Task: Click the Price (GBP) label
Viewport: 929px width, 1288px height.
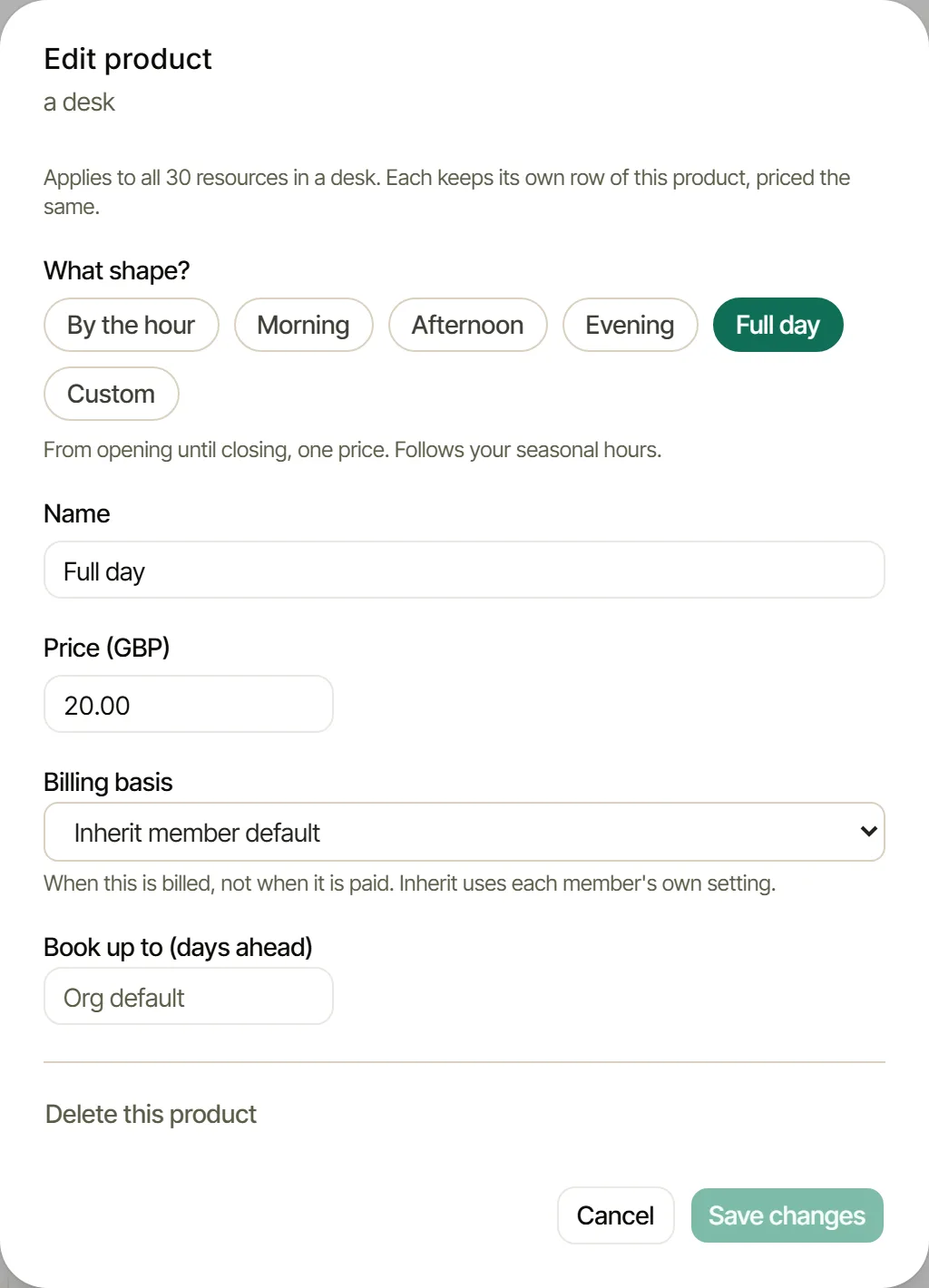Action: [x=107, y=648]
